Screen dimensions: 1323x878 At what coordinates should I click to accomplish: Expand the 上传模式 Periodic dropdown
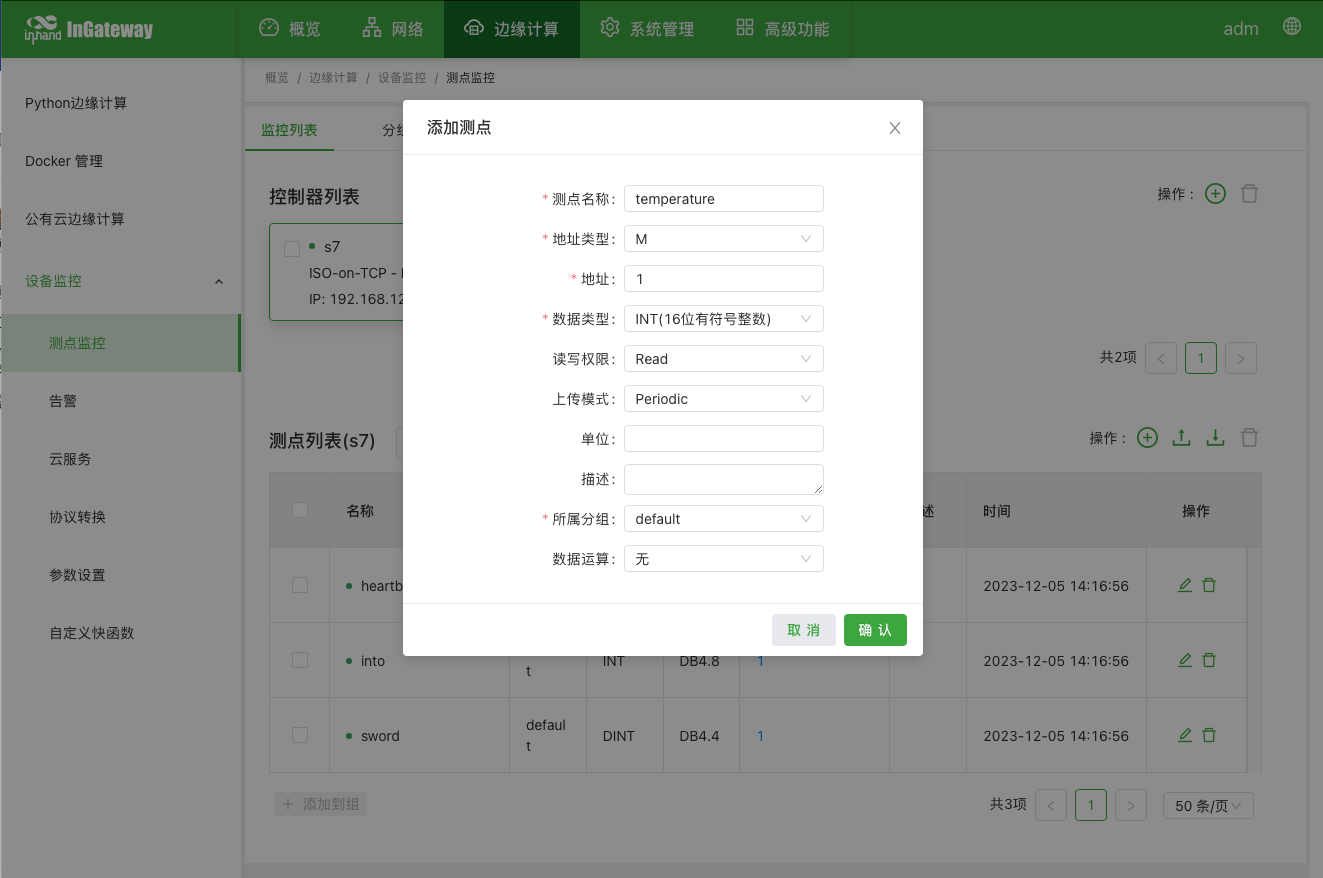[723, 399]
